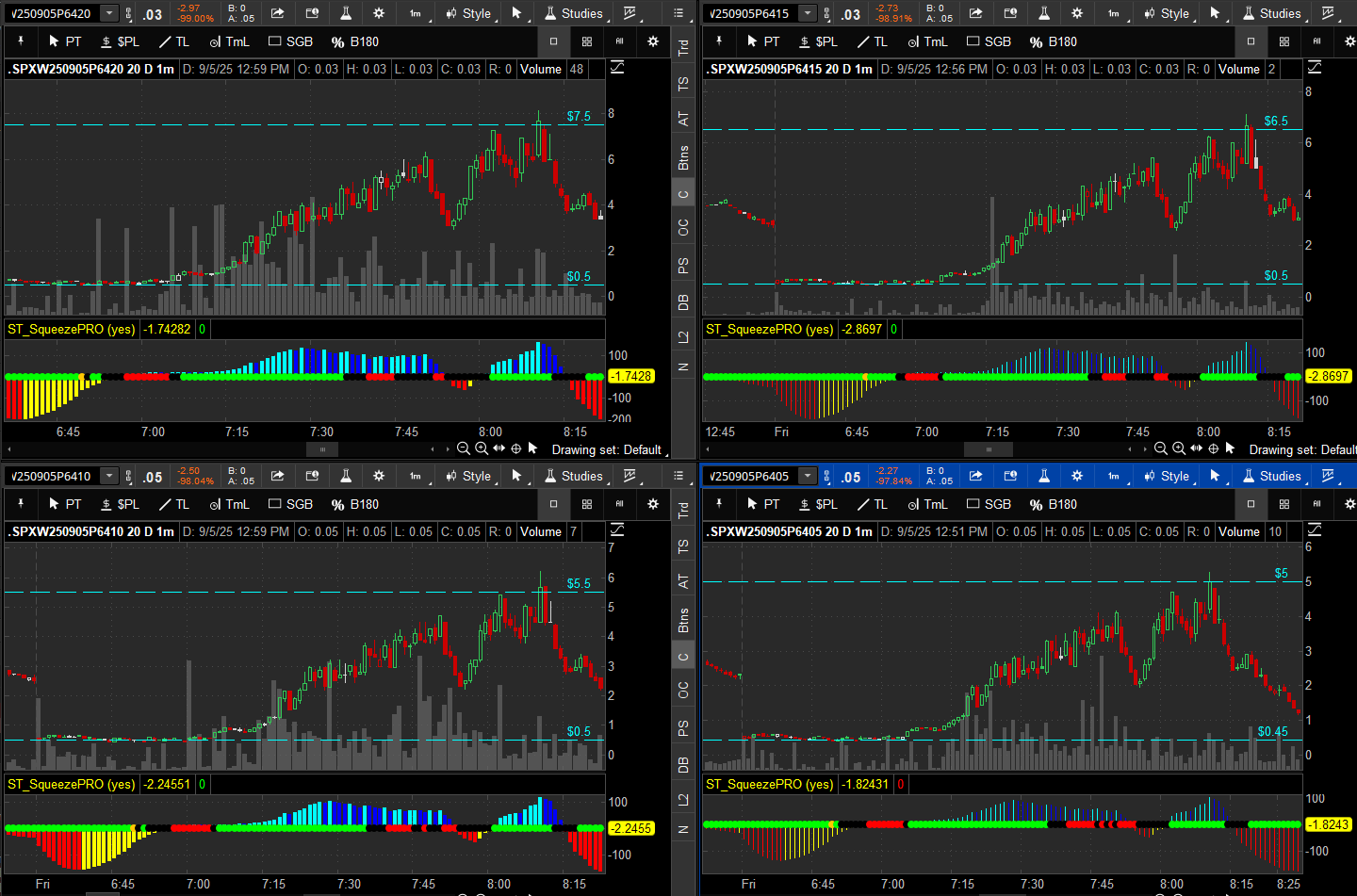Zoom out on the P6420 chart
This screenshot has width=1357, height=896.
coord(464,448)
